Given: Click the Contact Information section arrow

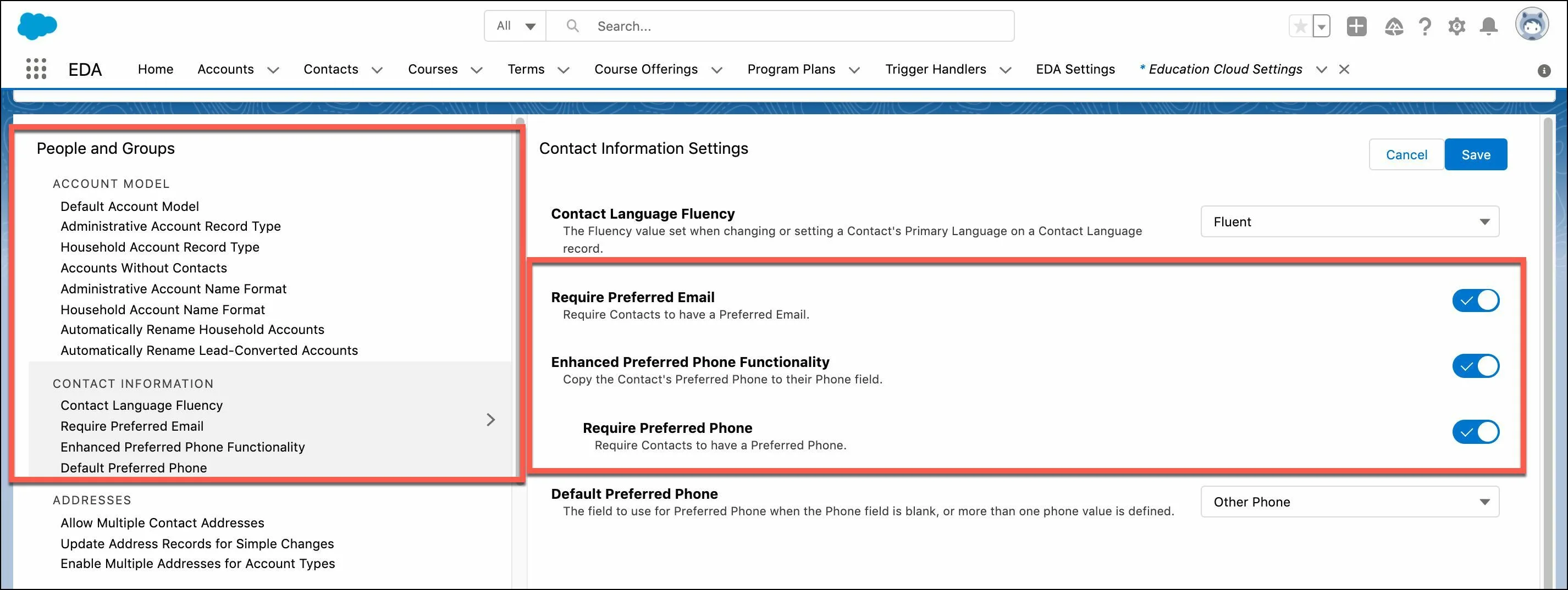Looking at the screenshot, I should [490, 420].
